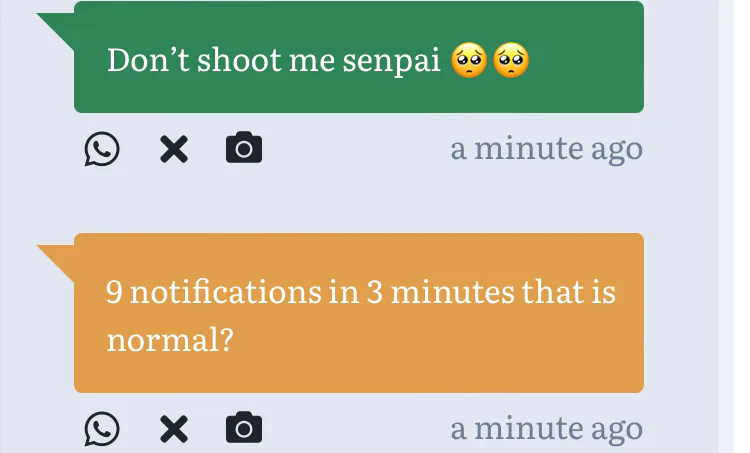
Task: Share the senpai message via WhatsApp icon
Action: pyautogui.click(x=101, y=150)
